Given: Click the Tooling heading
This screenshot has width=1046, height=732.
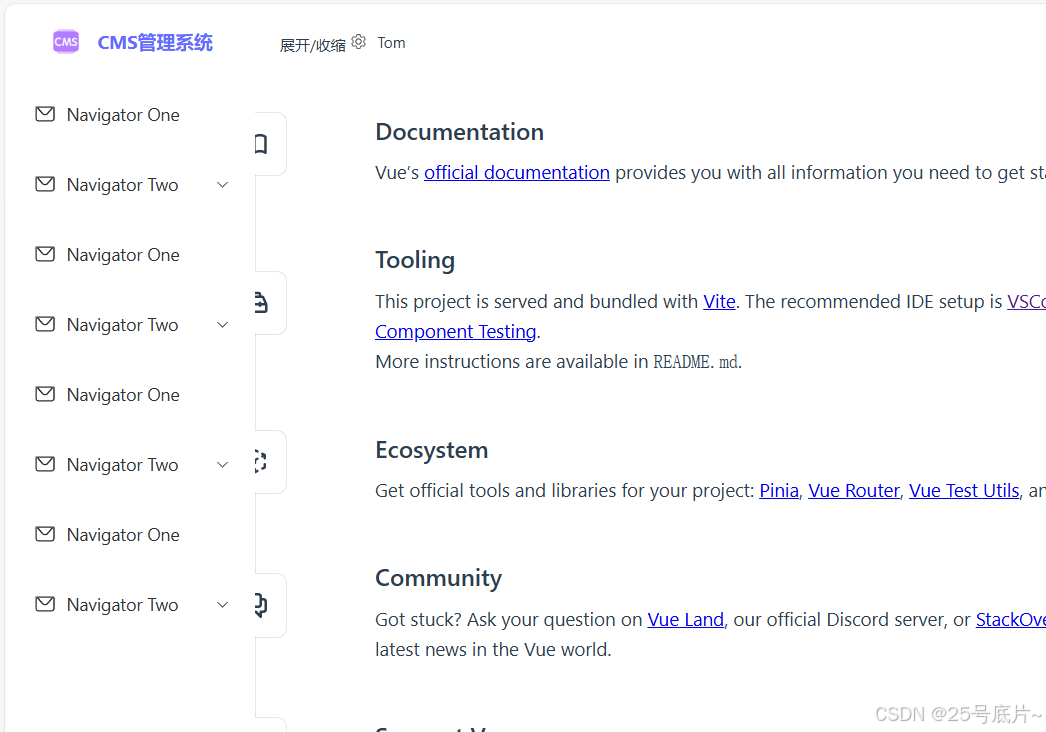Looking at the screenshot, I should pos(415,260).
